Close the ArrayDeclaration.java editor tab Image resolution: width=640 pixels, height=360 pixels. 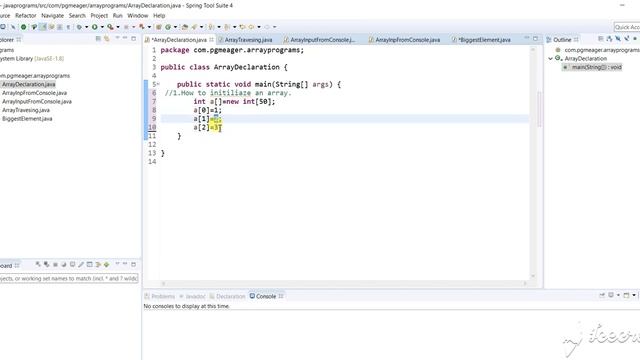211,40
